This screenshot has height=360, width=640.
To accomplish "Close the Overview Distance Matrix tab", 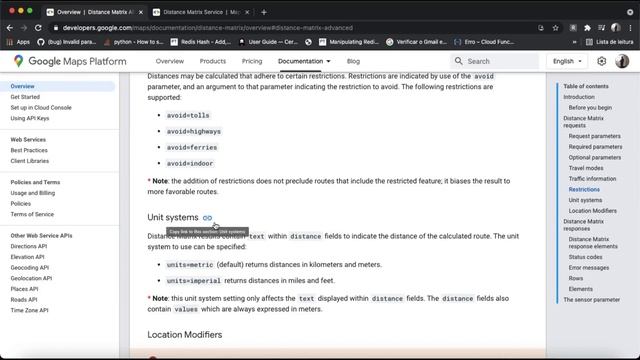I will pyautogui.click(x=141, y=12).
